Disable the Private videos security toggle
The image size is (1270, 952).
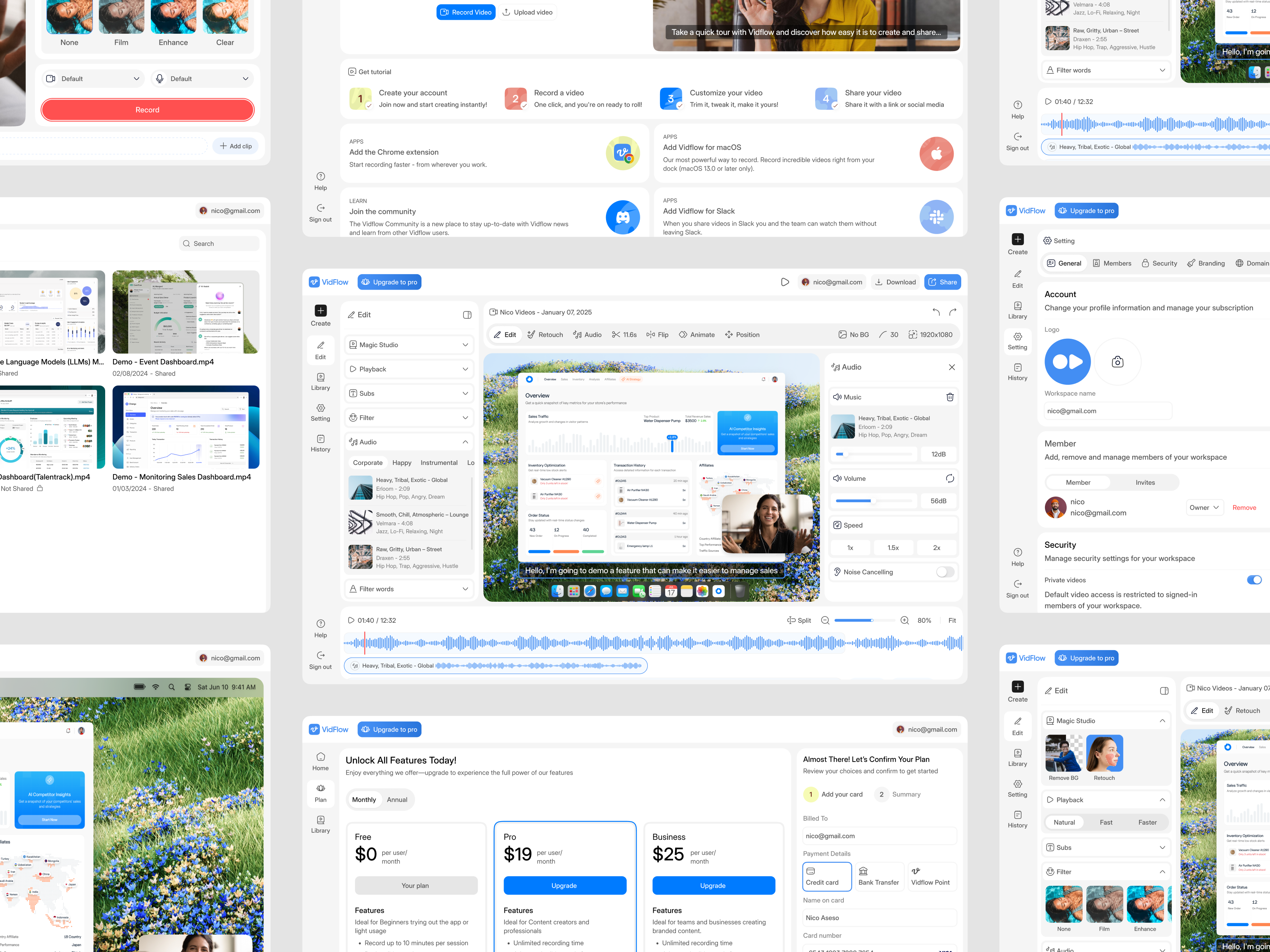(1253, 580)
